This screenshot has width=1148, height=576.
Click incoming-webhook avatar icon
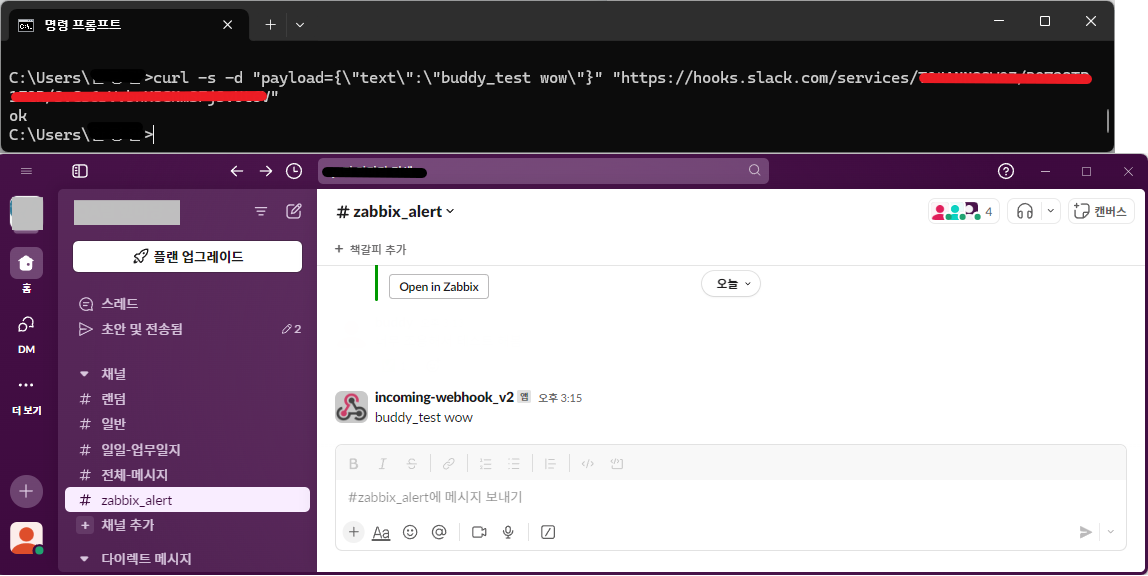tap(351, 407)
